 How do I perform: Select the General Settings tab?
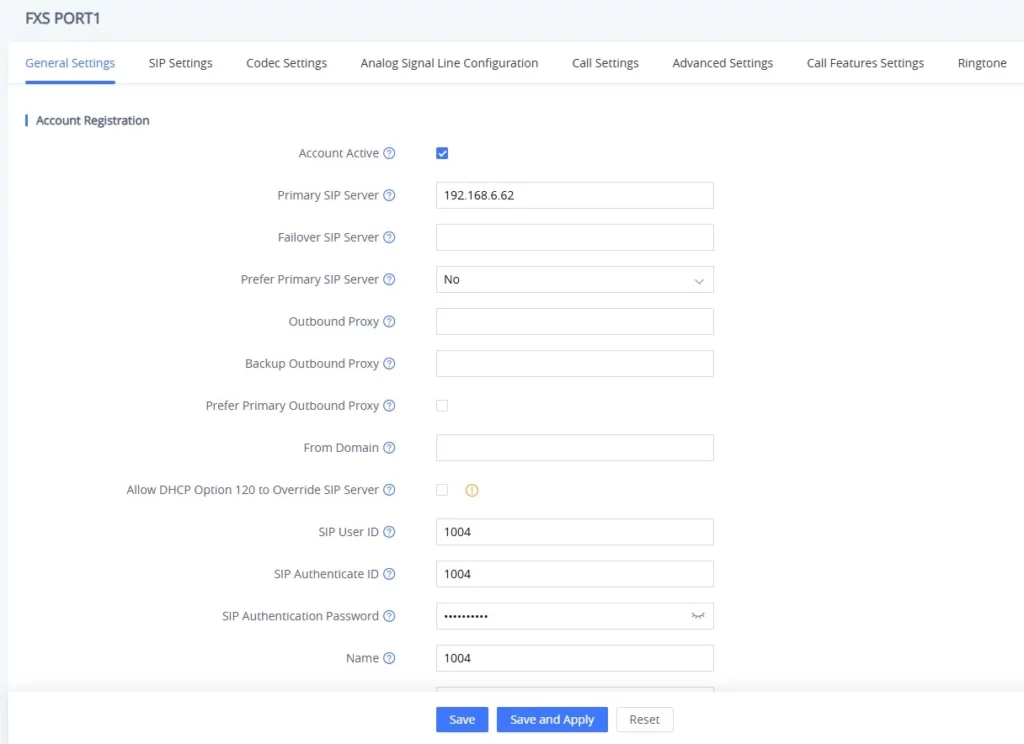[70, 63]
